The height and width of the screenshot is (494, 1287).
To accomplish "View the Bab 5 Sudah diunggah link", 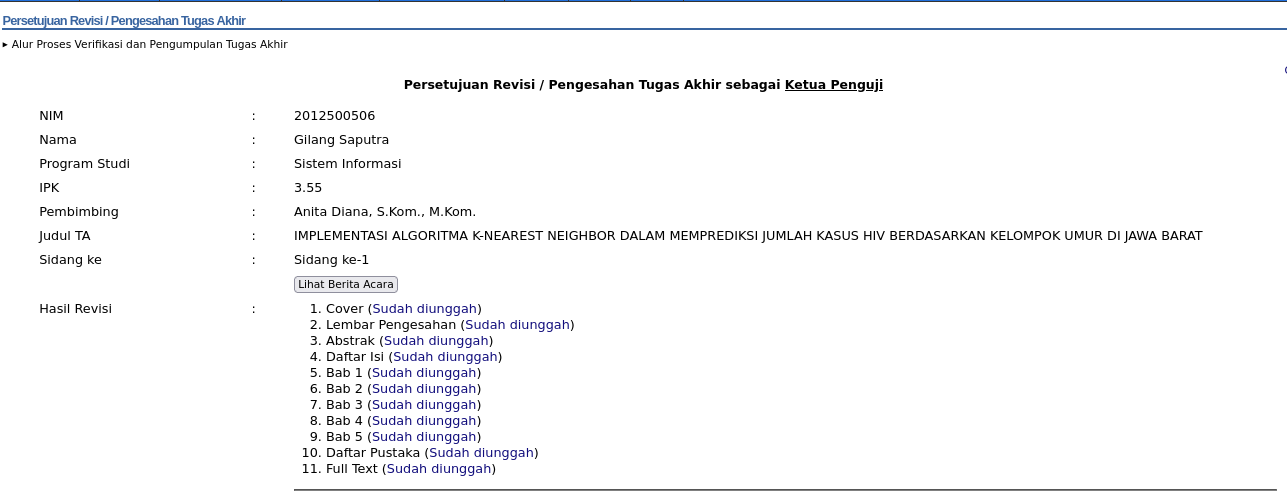I will click(x=424, y=437).
